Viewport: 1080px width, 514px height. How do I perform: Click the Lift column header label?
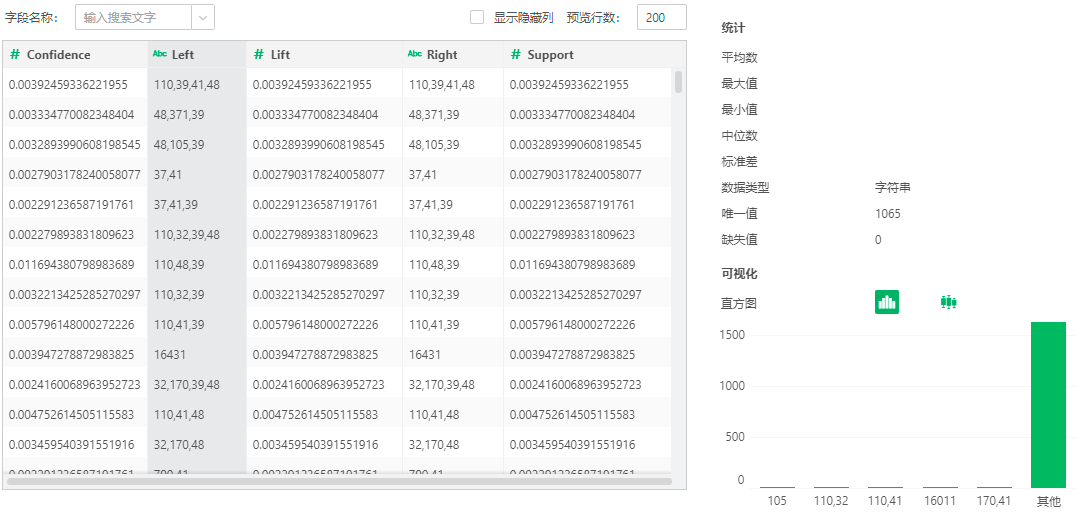point(280,55)
